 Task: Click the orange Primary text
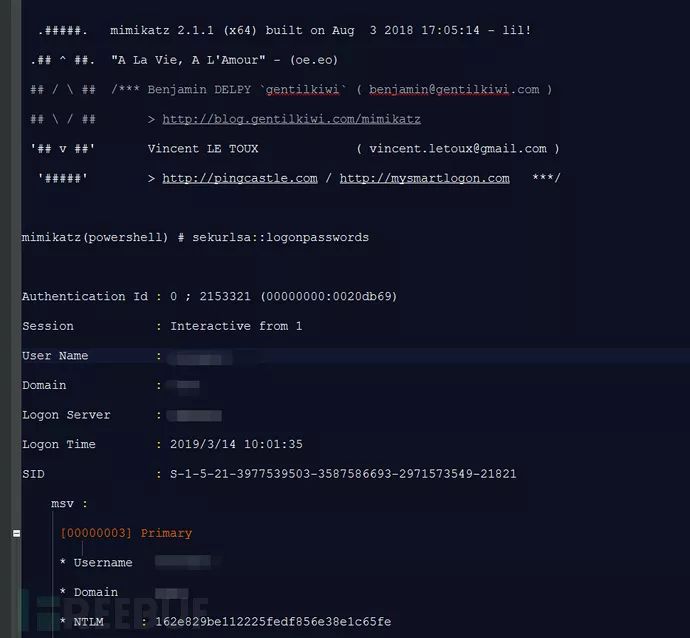click(166, 533)
